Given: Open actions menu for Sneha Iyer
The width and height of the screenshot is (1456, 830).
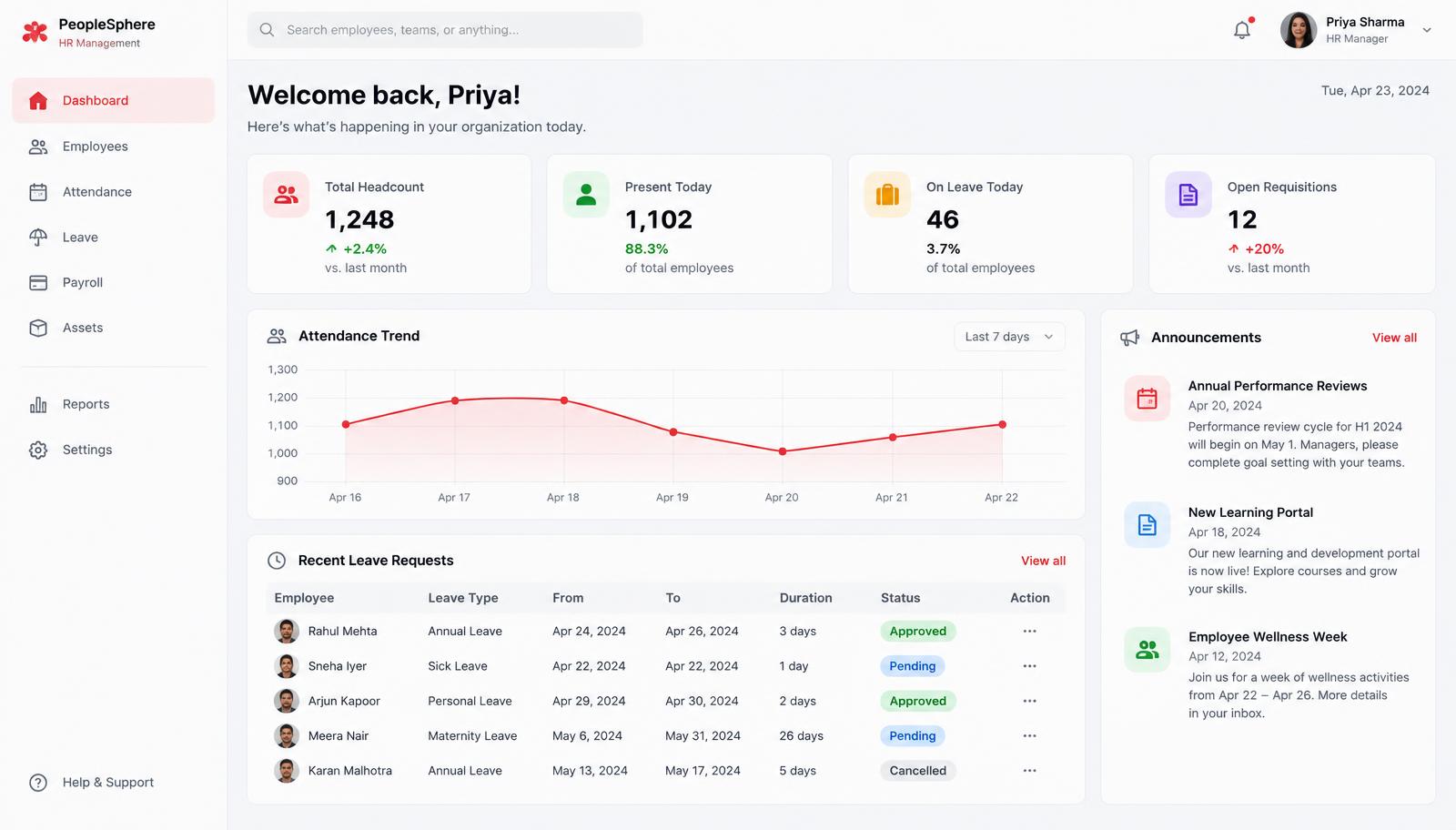Looking at the screenshot, I should point(1029,666).
